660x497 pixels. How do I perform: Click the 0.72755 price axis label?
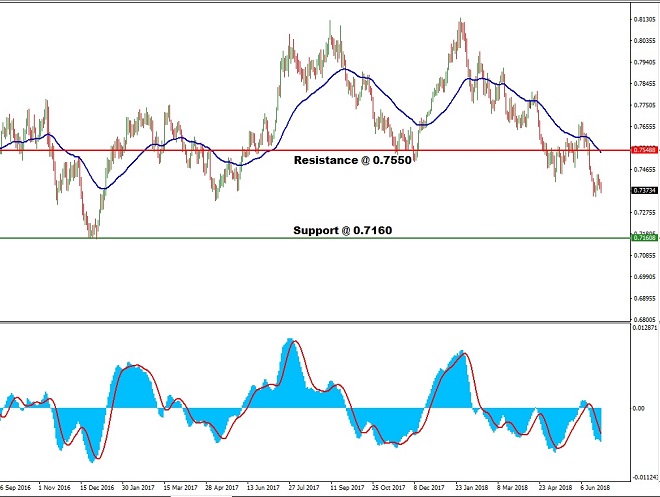pos(644,213)
